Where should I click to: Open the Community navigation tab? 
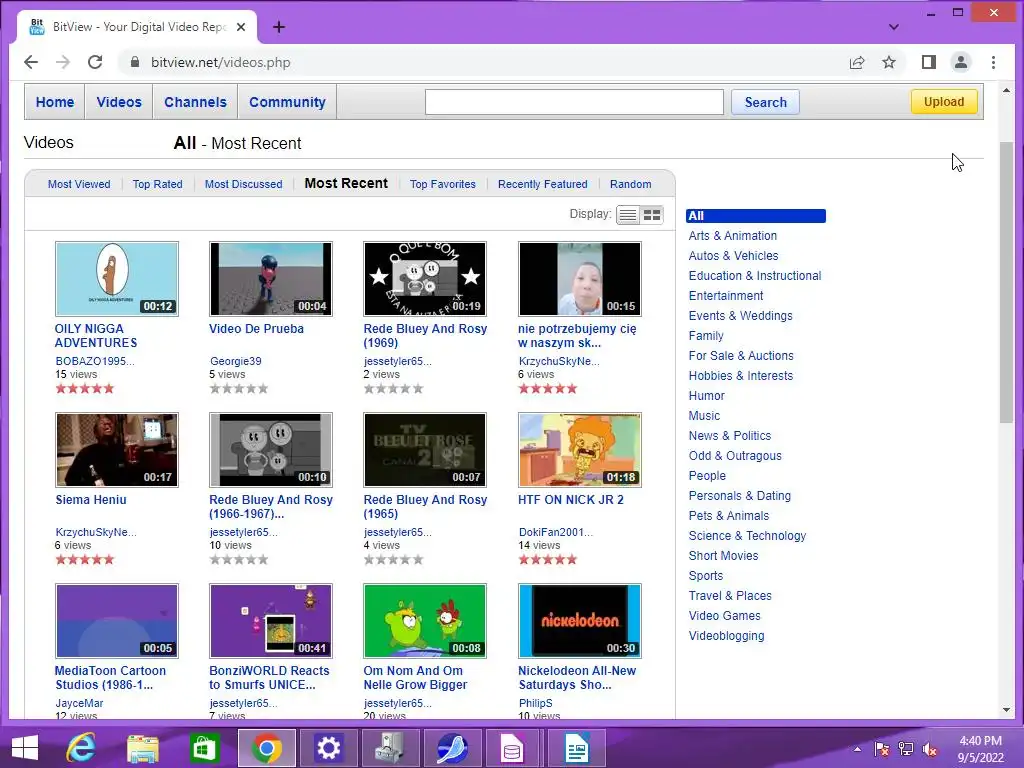coord(287,102)
